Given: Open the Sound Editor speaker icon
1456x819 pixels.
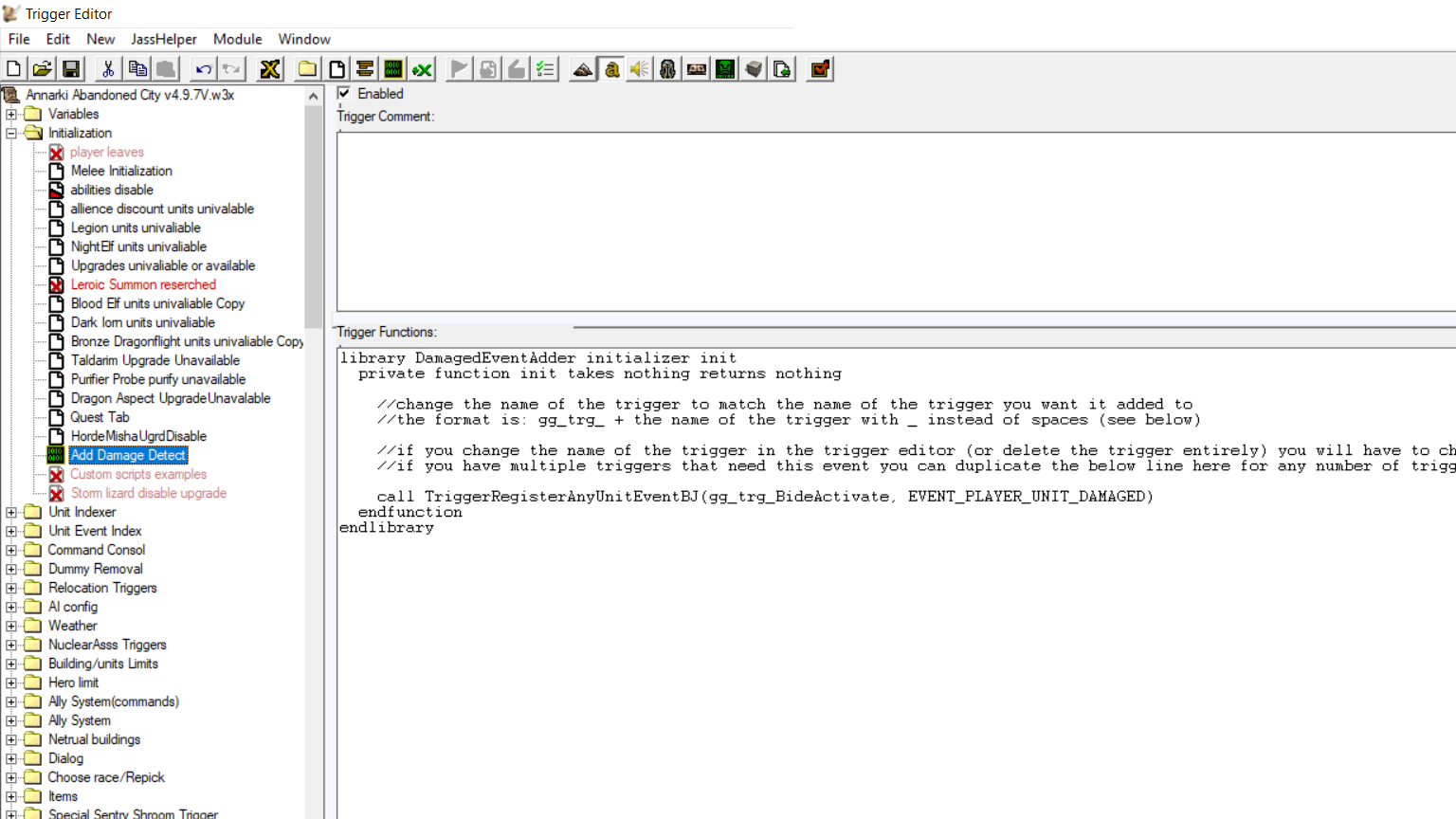Looking at the screenshot, I should click(x=640, y=69).
